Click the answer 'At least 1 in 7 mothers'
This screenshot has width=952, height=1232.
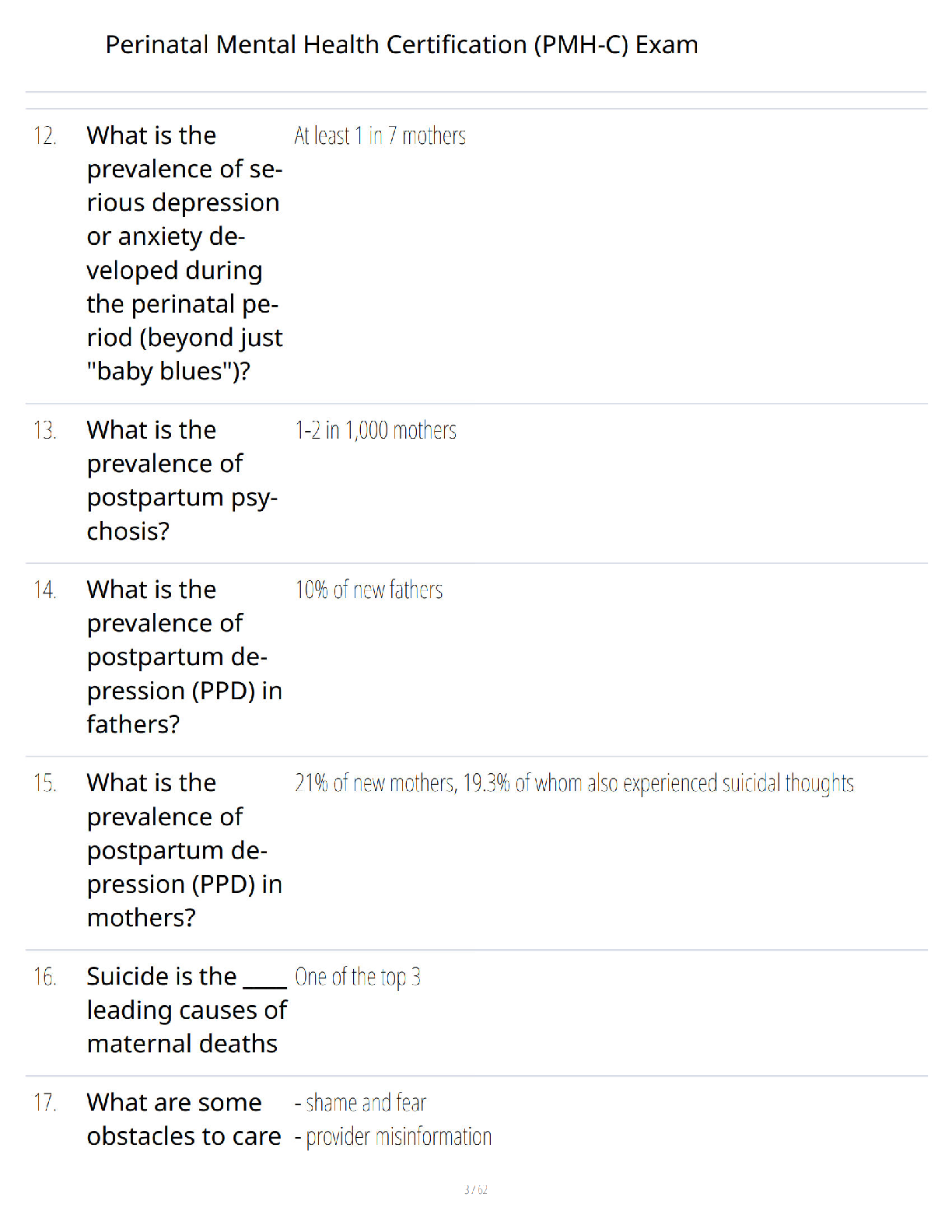380,136
